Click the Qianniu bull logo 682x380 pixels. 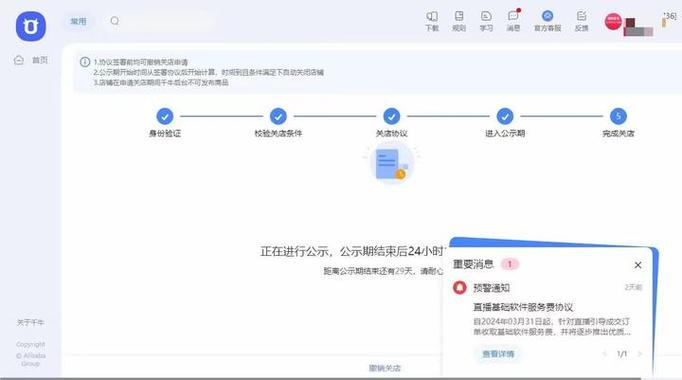pos(31,27)
